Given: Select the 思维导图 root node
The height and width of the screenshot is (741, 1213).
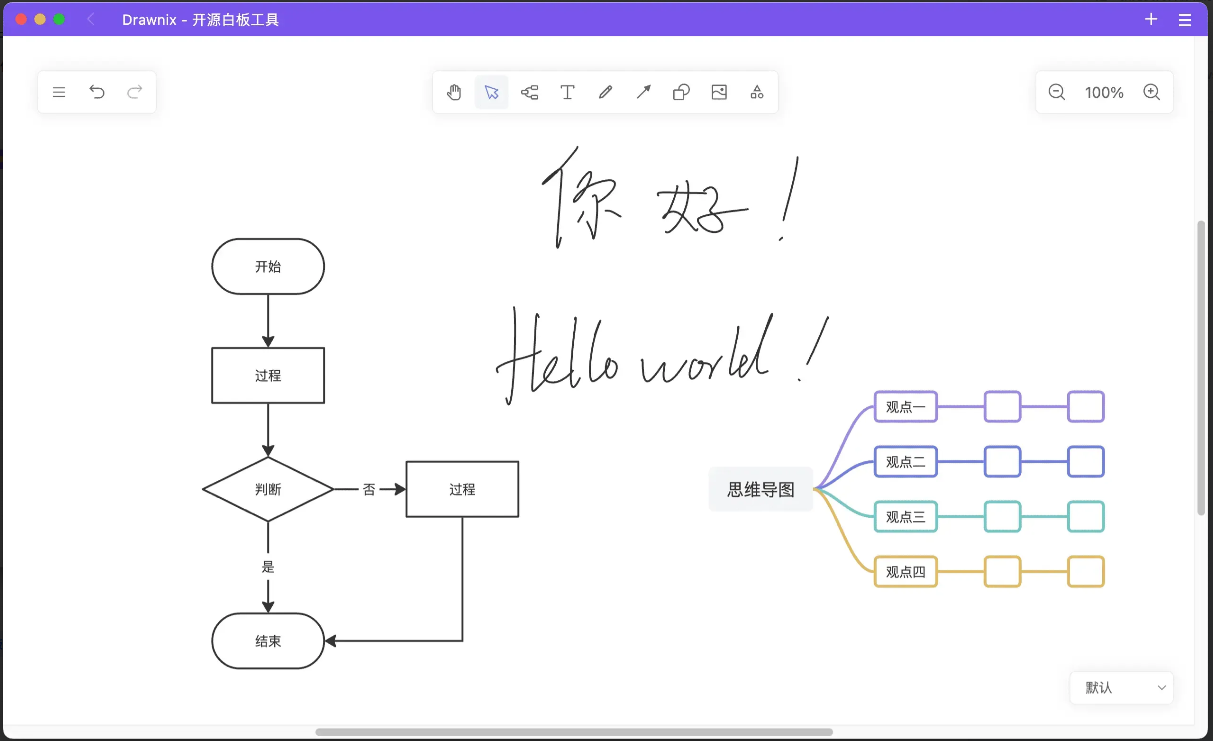Looking at the screenshot, I should [761, 489].
